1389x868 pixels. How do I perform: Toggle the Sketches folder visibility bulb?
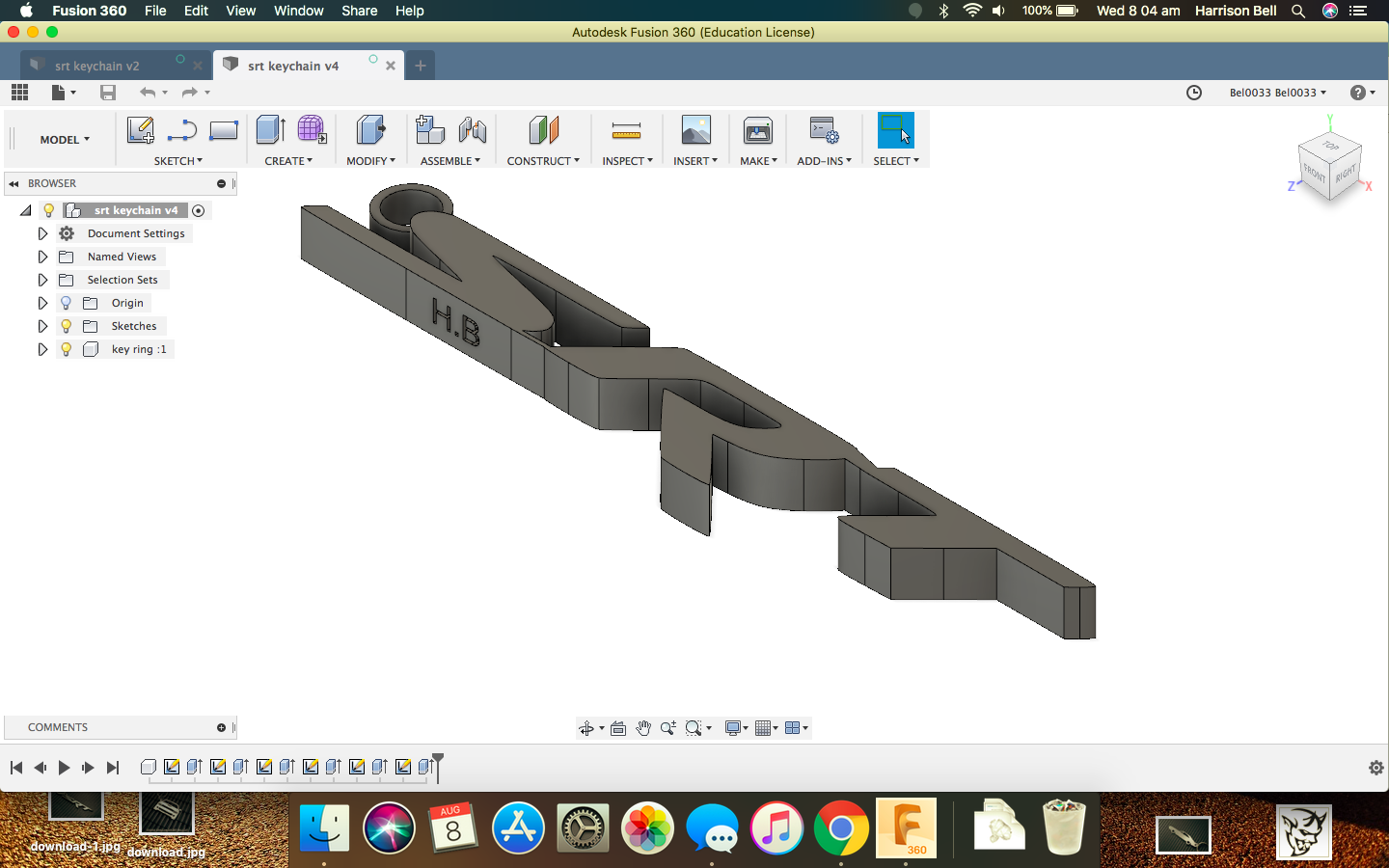pos(67,326)
